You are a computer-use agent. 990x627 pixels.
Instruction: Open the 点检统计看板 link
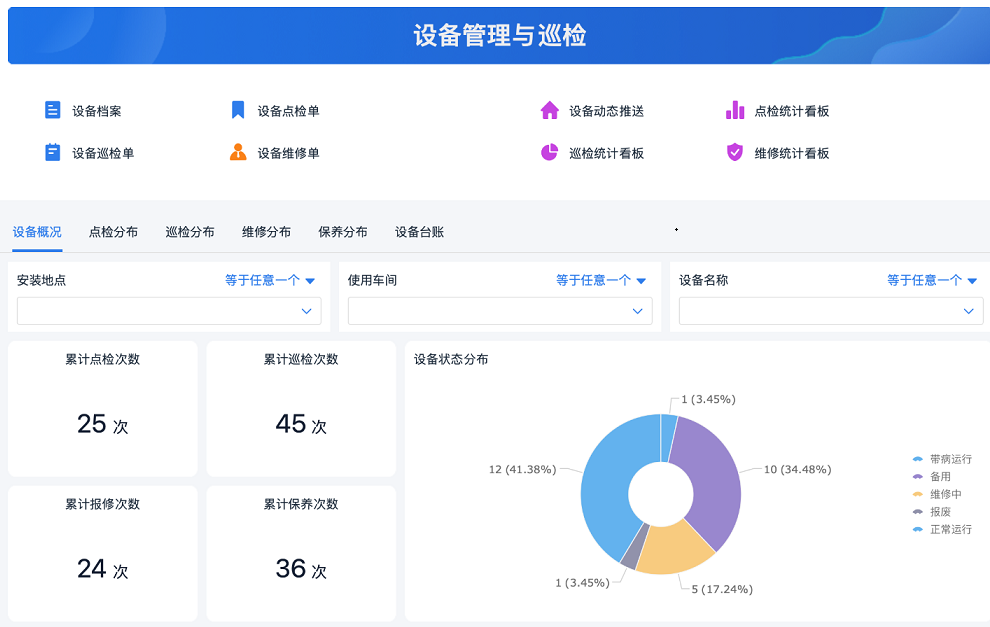[x=792, y=111]
